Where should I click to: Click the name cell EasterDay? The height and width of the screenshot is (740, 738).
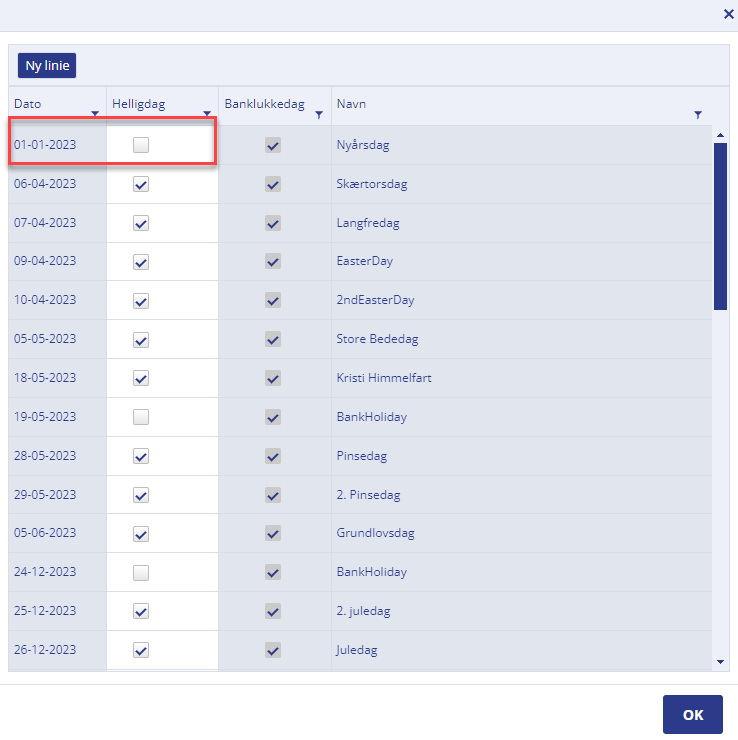(x=521, y=261)
